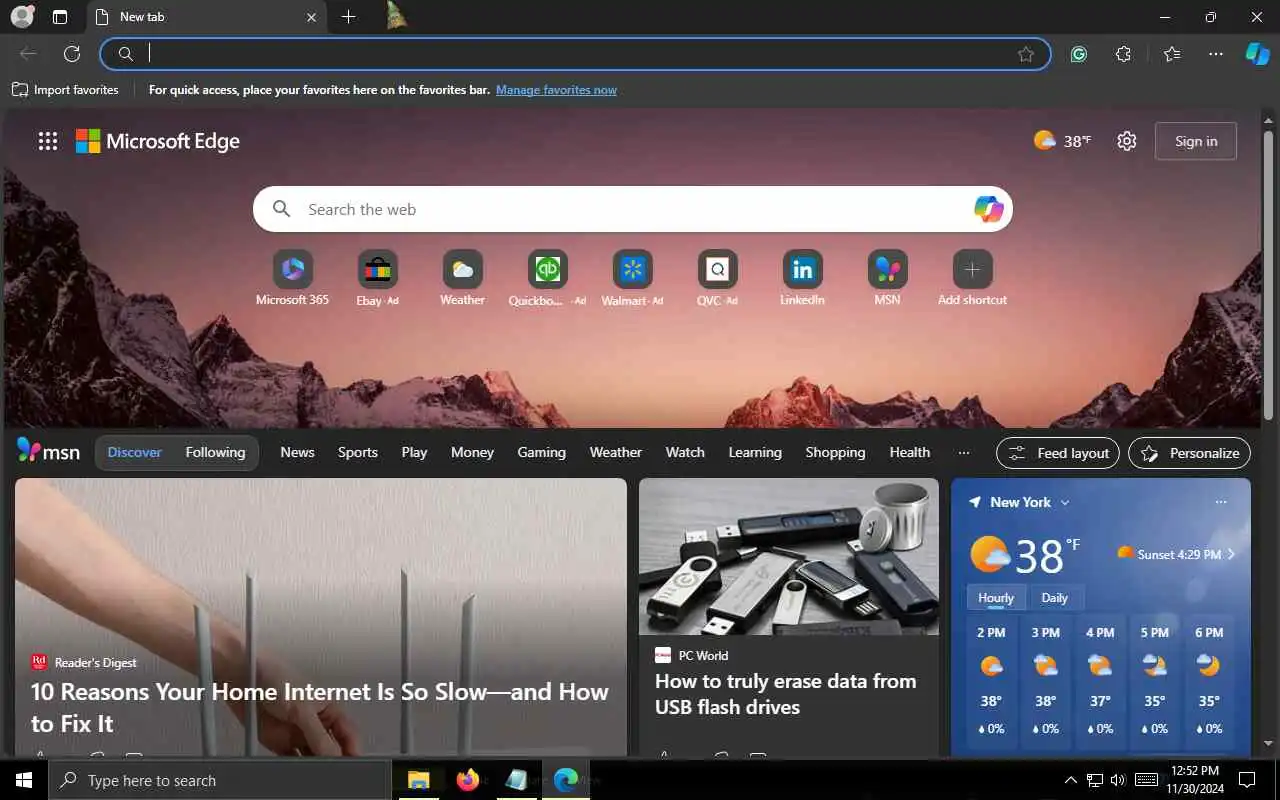Open the Copilot sidebar icon
This screenshot has width=1280, height=800.
click(x=1257, y=54)
